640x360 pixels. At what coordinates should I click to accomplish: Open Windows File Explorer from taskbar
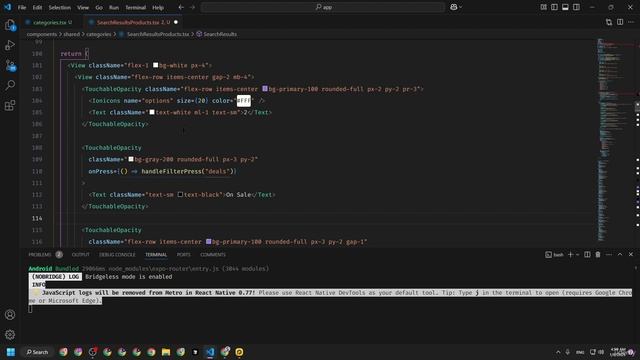click(166, 352)
